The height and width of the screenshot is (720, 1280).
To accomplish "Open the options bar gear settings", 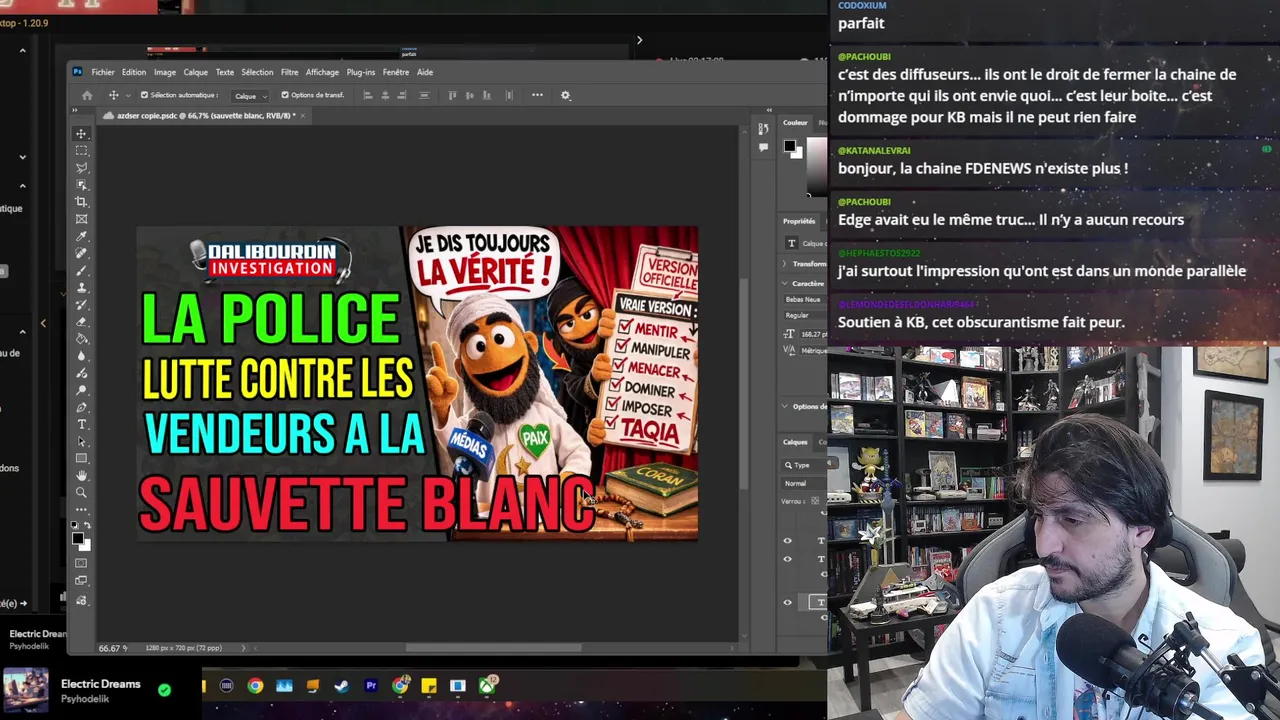I will click(565, 95).
